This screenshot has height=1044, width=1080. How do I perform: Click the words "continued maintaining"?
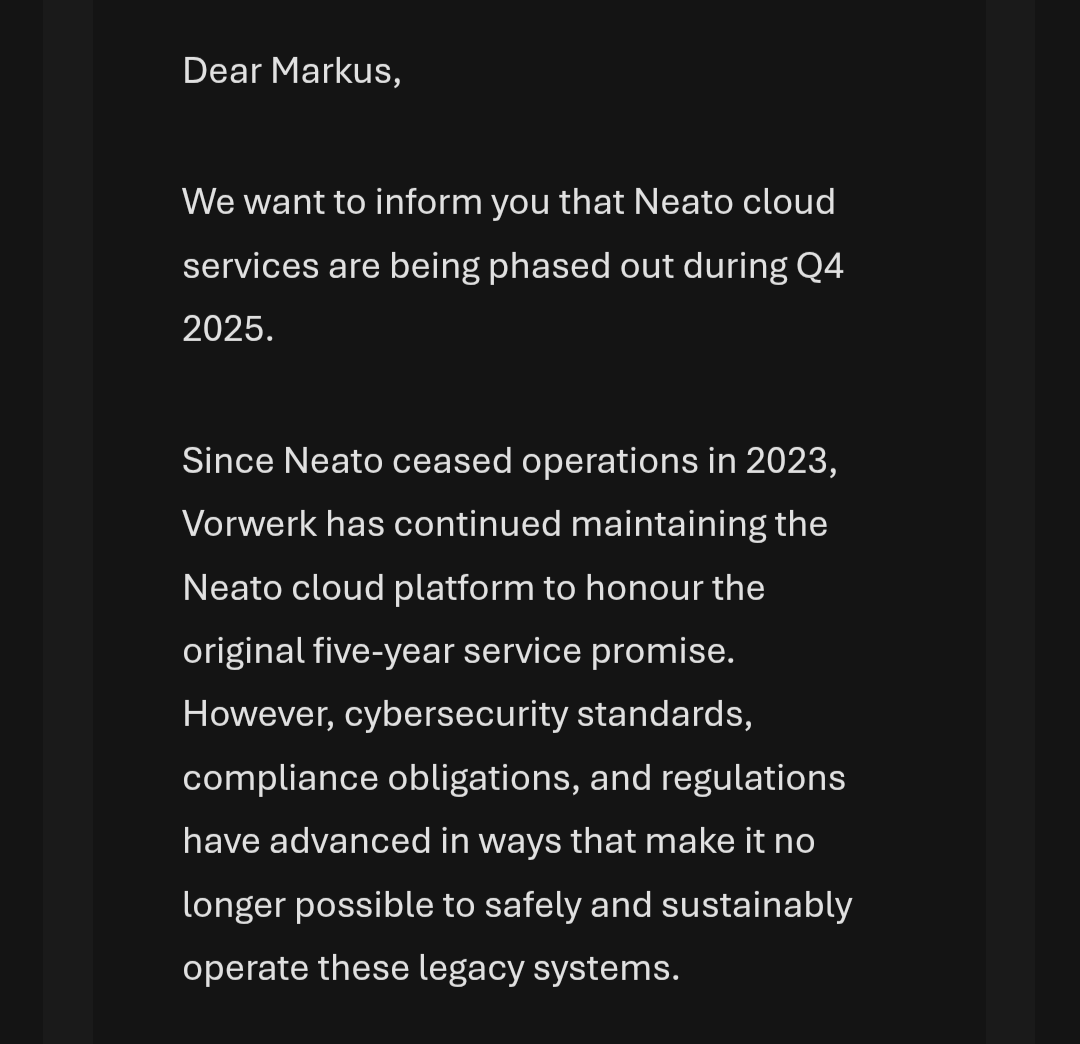(x=581, y=524)
